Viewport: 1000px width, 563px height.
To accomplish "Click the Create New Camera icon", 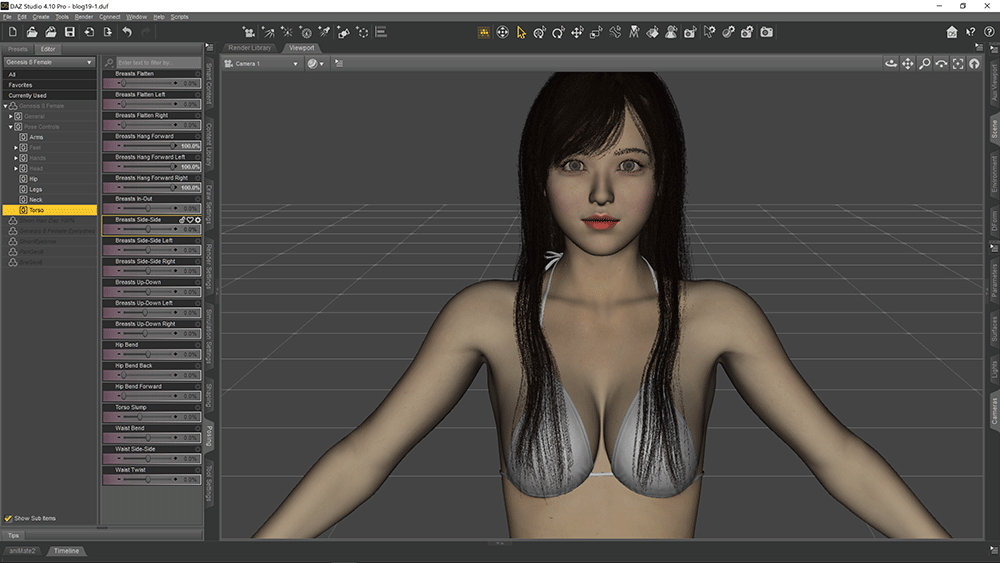I will coord(249,32).
